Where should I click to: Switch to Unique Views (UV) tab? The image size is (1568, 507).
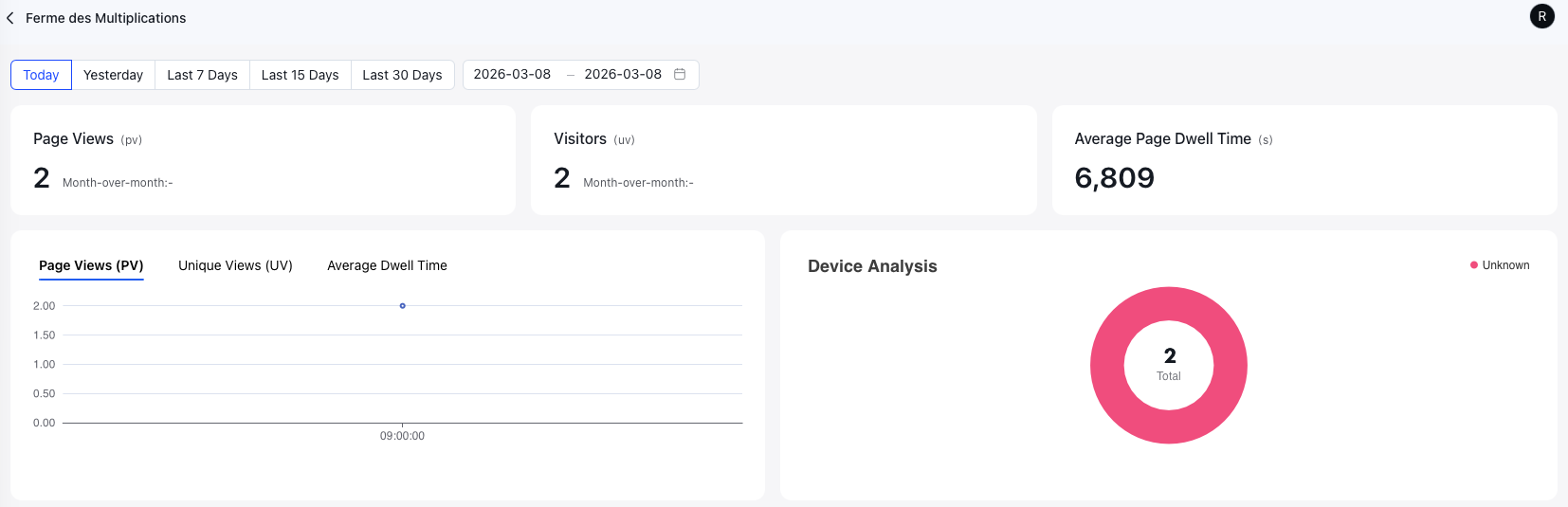pyautogui.click(x=235, y=265)
